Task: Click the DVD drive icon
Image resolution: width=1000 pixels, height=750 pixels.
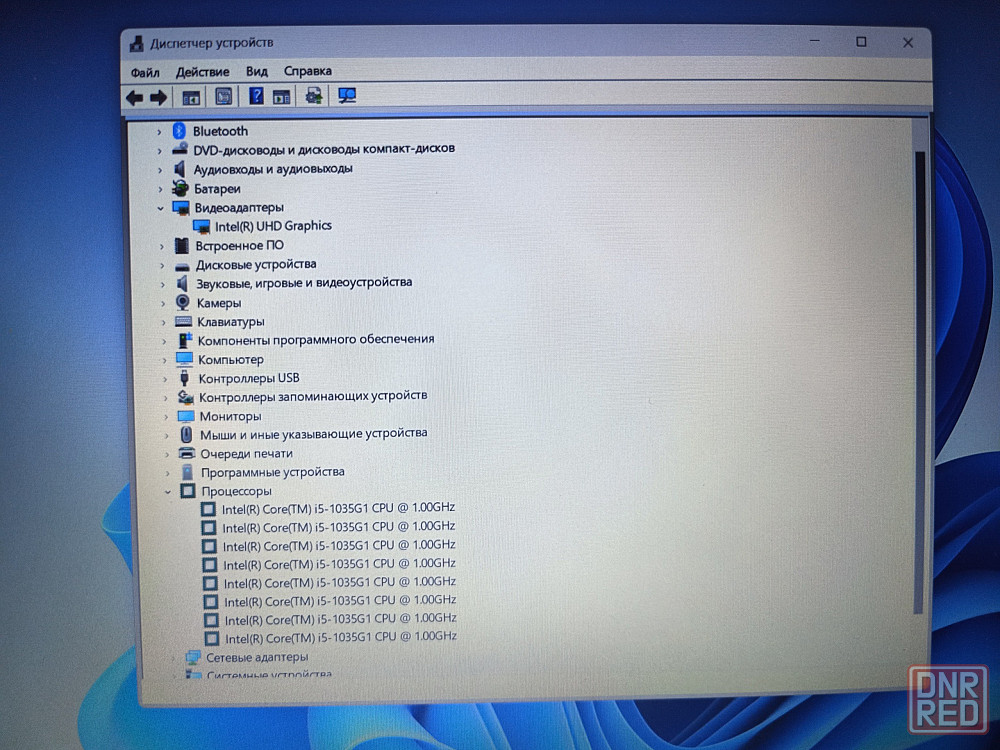Action: (180, 150)
